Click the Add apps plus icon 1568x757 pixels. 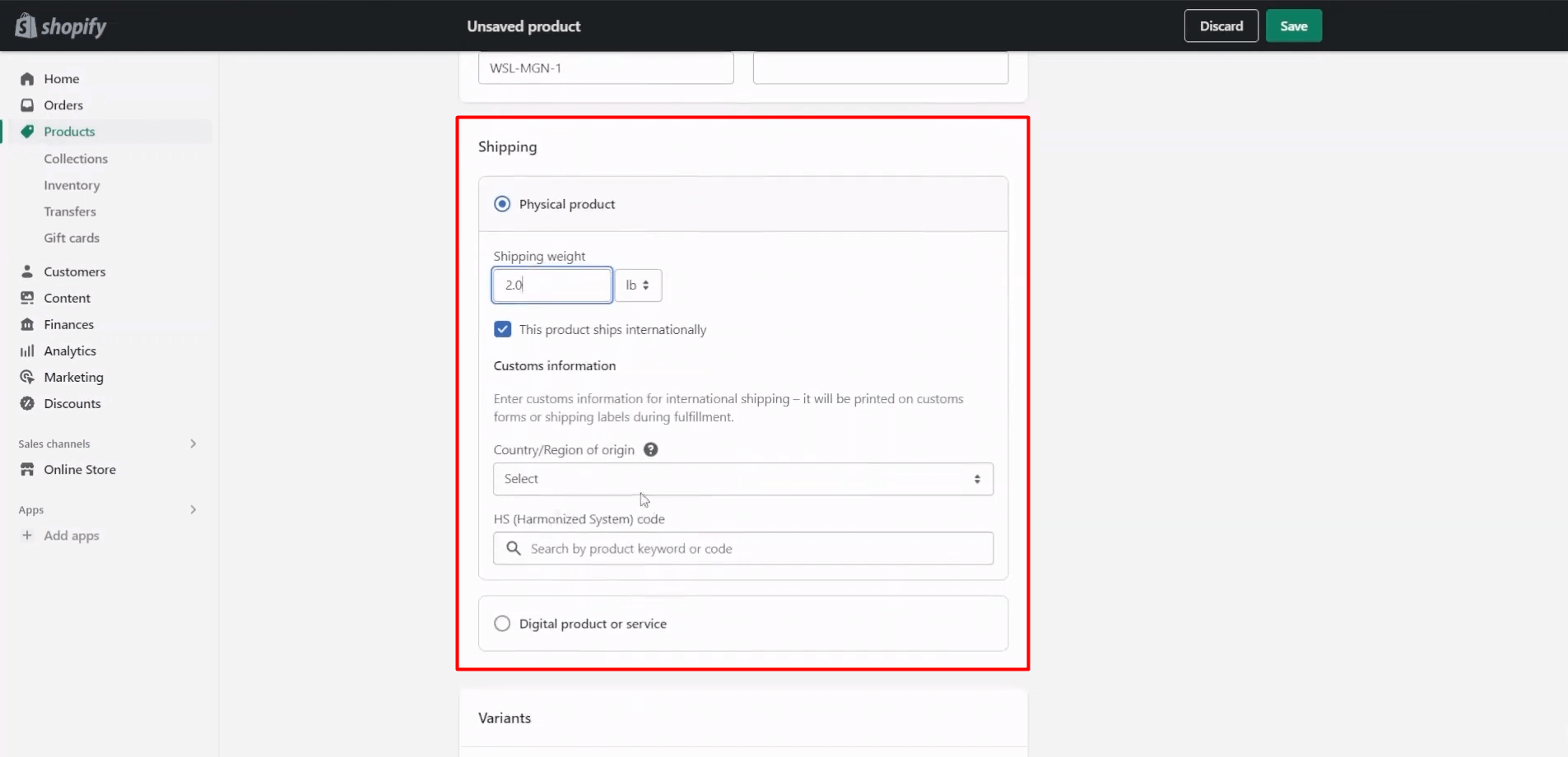point(27,535)
